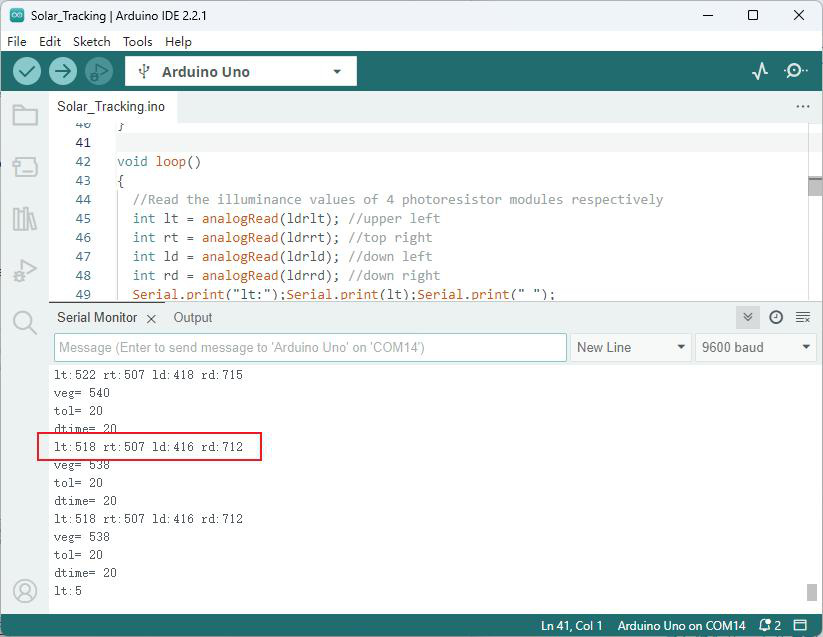Click the 'veg= 540' serial output line
This screenshot has height=637, width=823.
82,393
